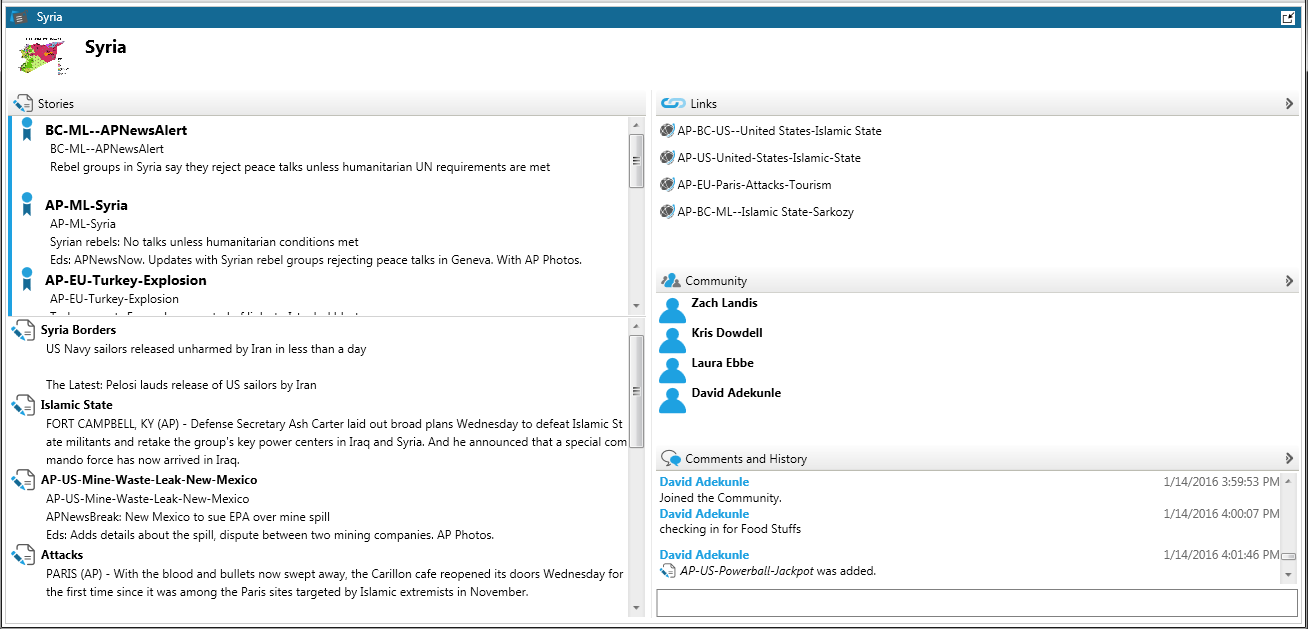Click 'The Latest: Pelosi lauds release' line
Viewport: 1308px width, 629px height.
click(x=181, y=385)
